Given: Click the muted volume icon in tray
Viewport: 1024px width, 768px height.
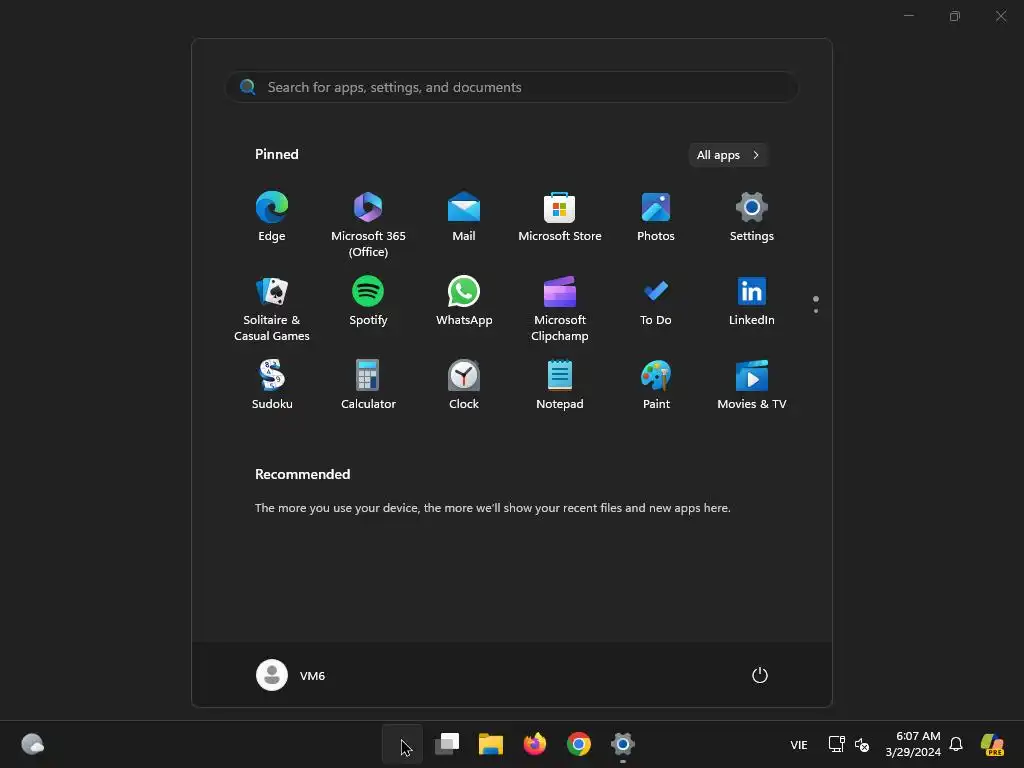Looking at the screenshot, I should click(862, 744).
